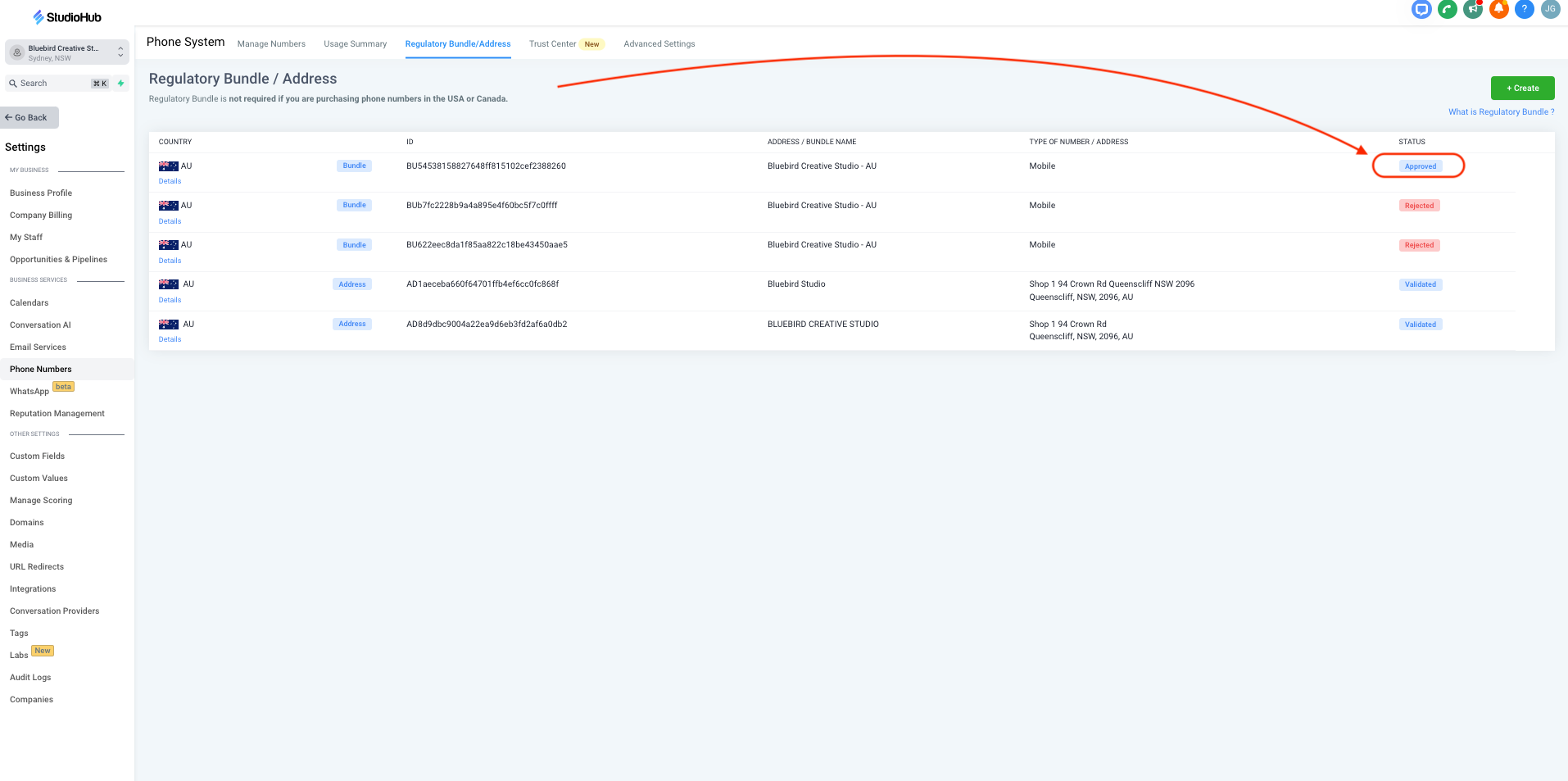Switch to Usage Summary tab

pos(355,44)
